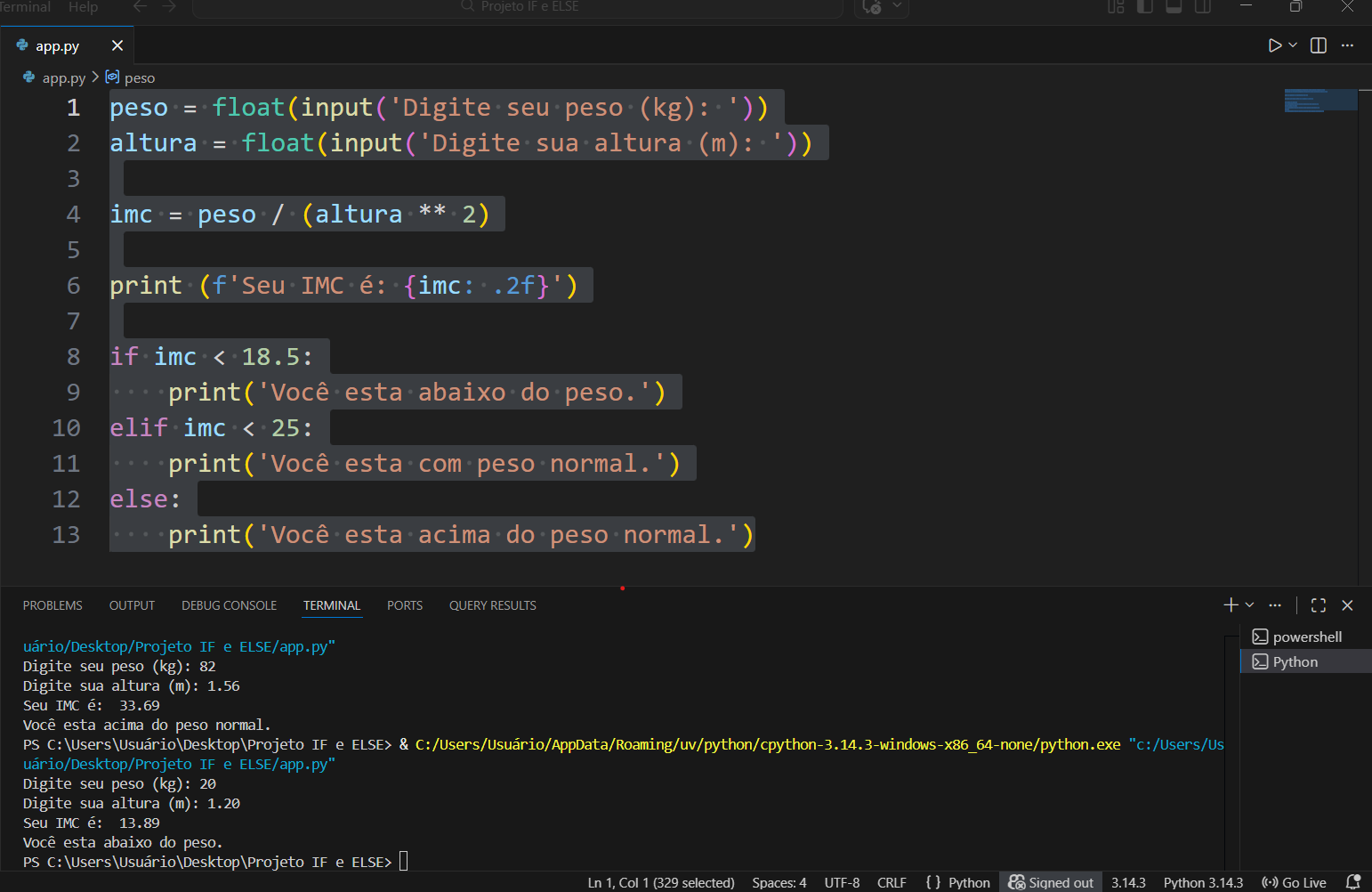Click the minimap code overview slider
1372x892 pixels.
point(1320,100)
